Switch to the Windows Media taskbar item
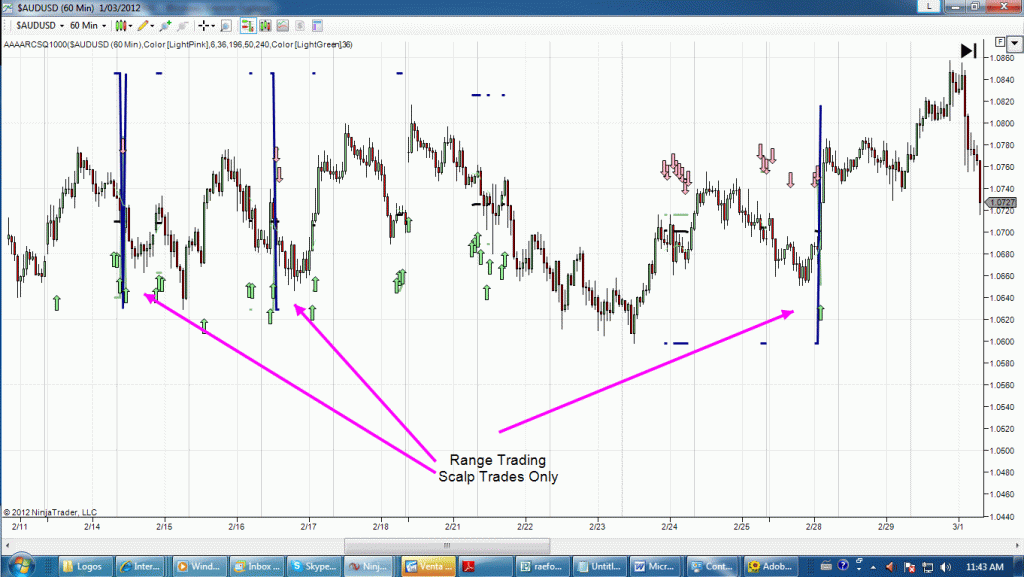 (x=198, y=567)
